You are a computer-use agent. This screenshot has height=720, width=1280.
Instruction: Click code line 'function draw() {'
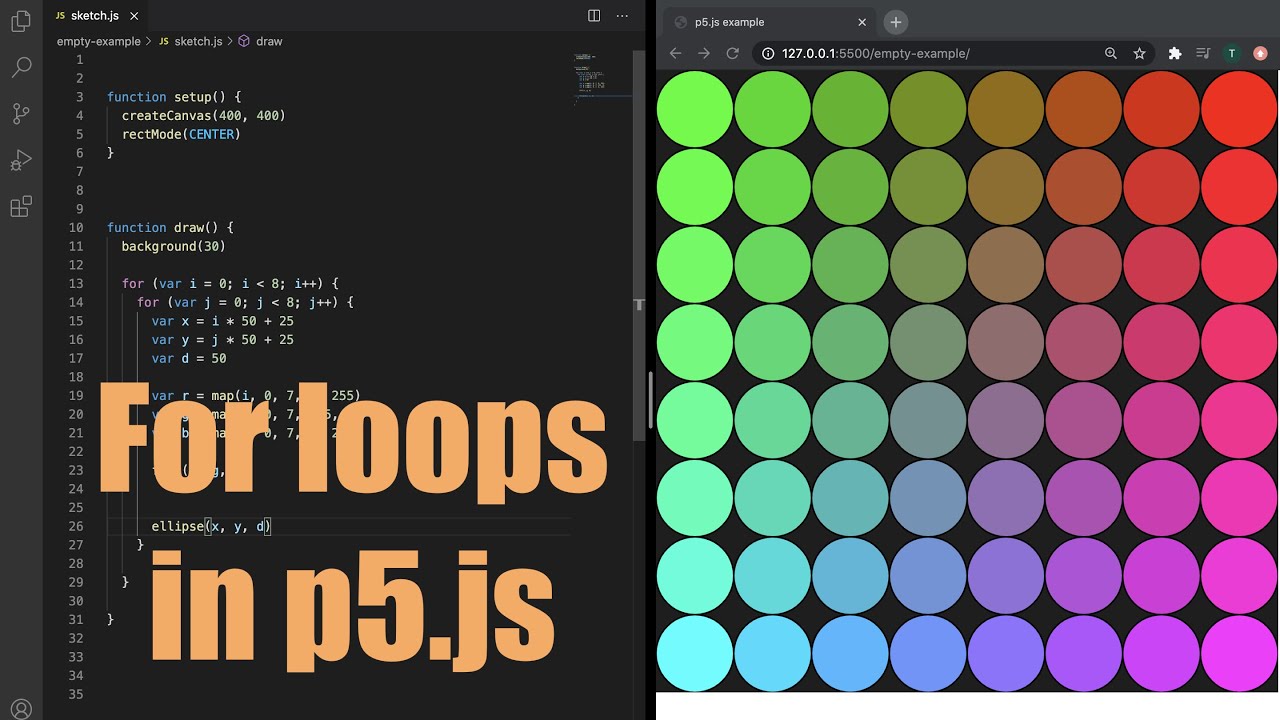pos(170,228)
